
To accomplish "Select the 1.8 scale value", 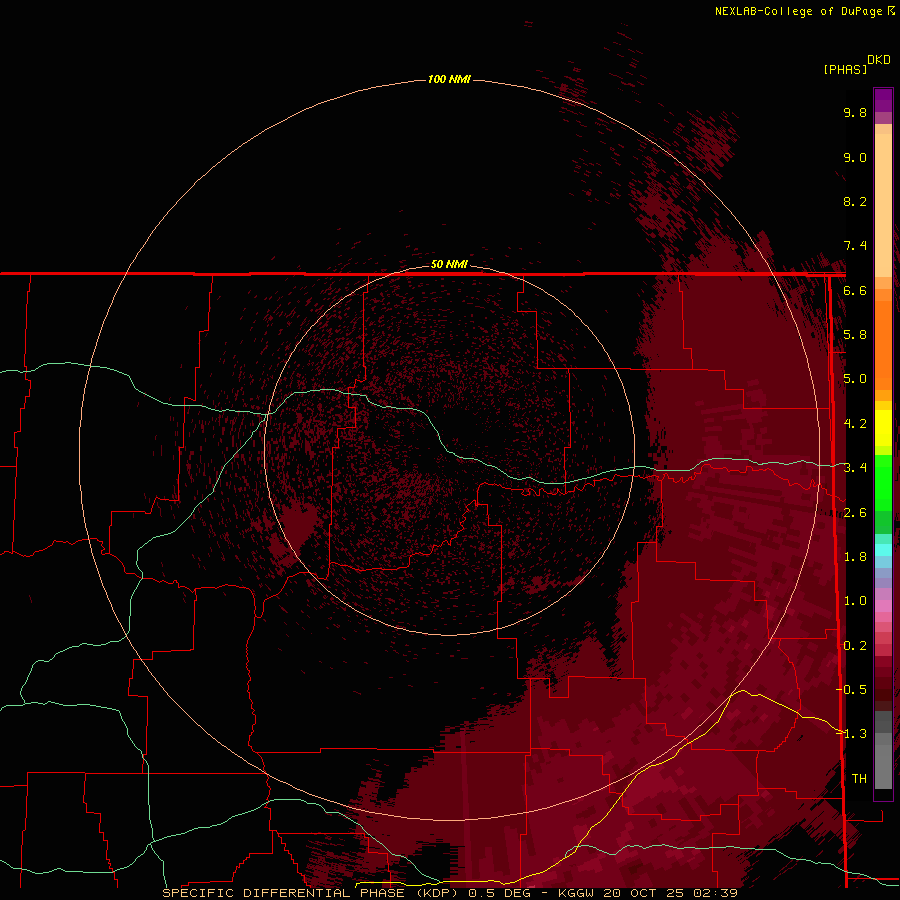I will tap(855, 557).
